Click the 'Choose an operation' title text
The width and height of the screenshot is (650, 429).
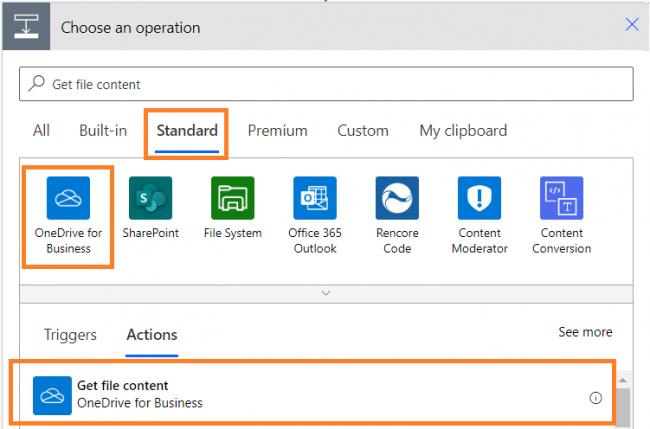tap(131, 28)
